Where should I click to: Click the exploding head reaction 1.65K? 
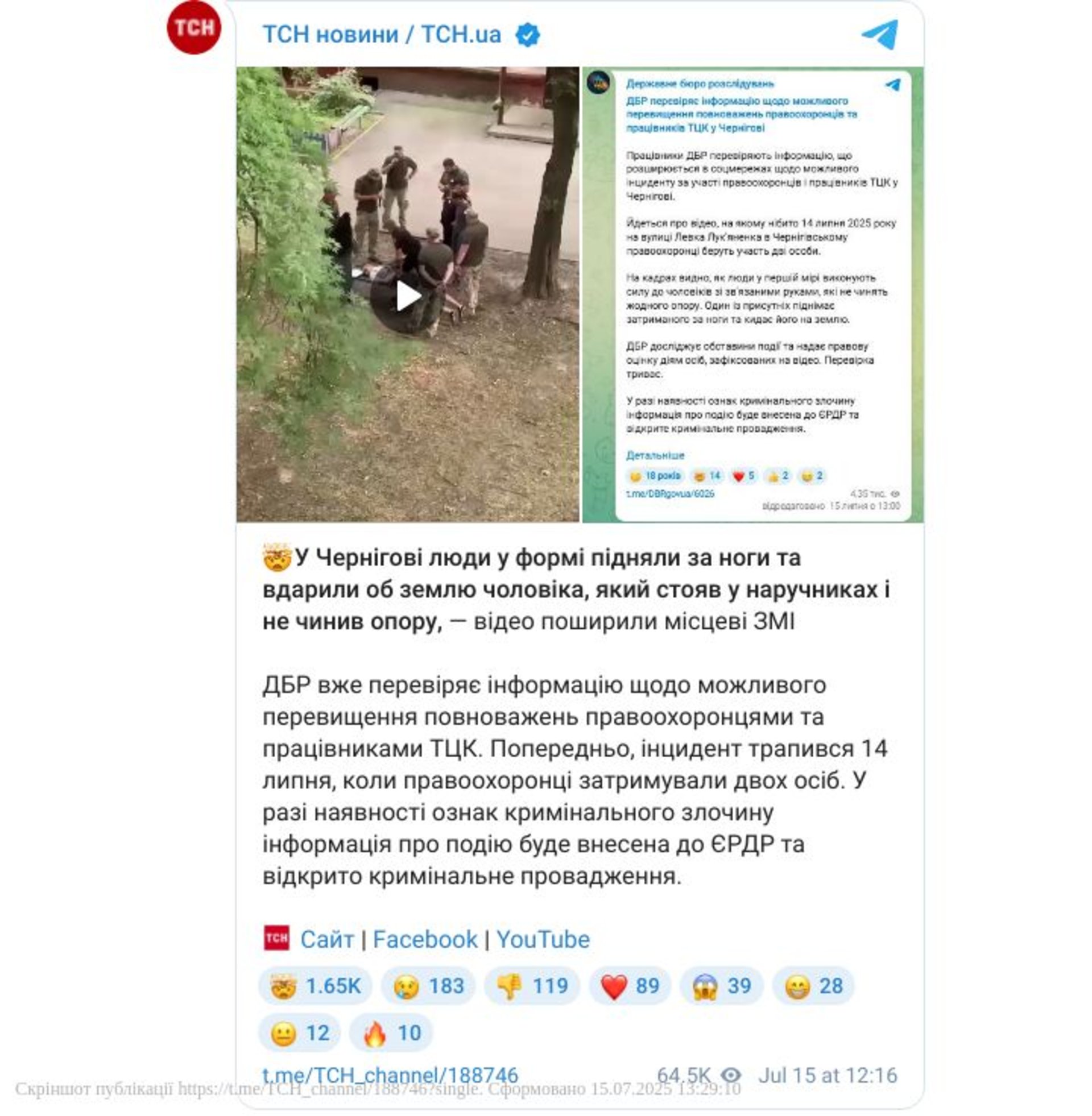pos(316,986)
